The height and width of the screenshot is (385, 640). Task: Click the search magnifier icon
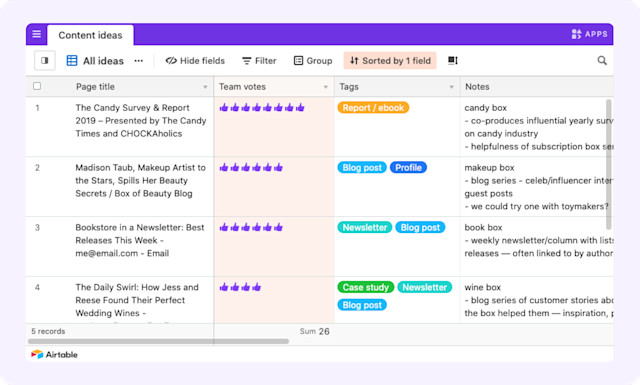(602, 60)
